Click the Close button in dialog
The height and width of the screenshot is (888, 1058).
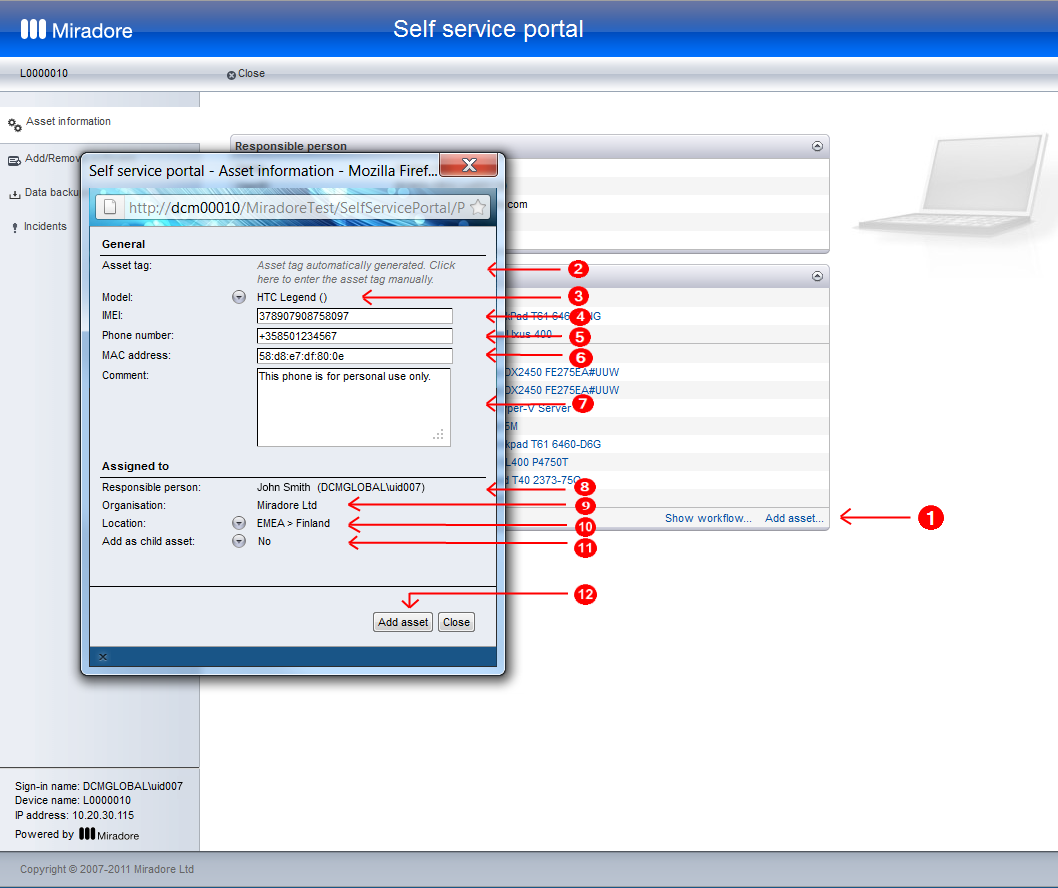[x=456, y=622]
